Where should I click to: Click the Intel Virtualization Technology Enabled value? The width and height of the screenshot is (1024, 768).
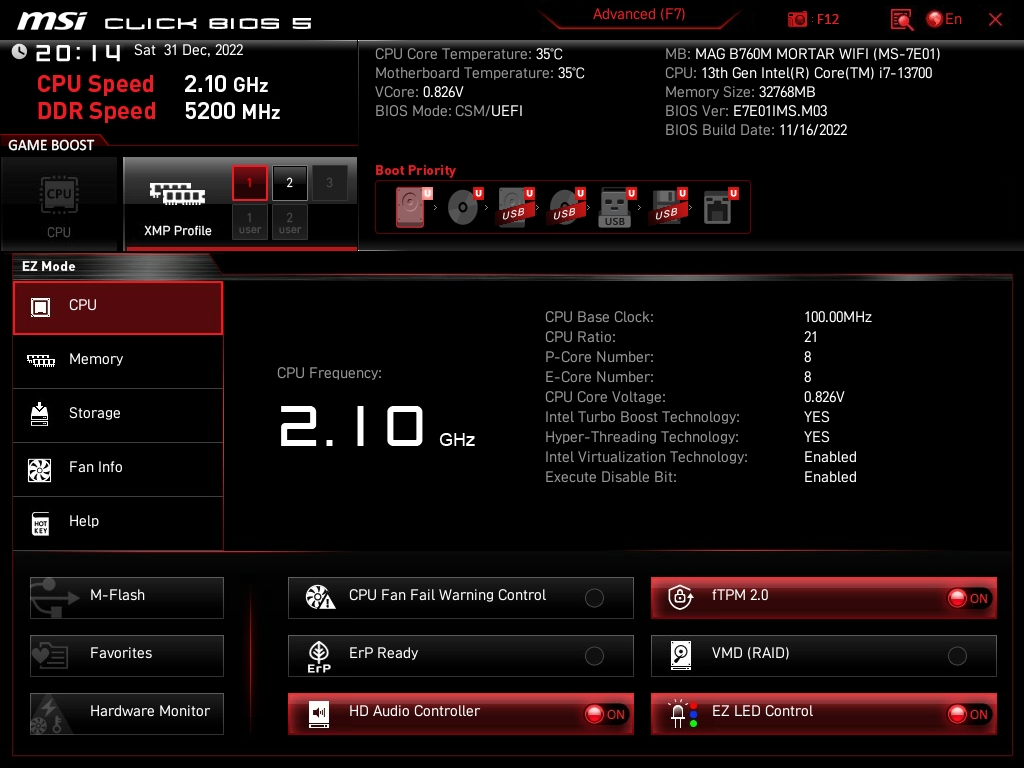(x=830, y=457)
